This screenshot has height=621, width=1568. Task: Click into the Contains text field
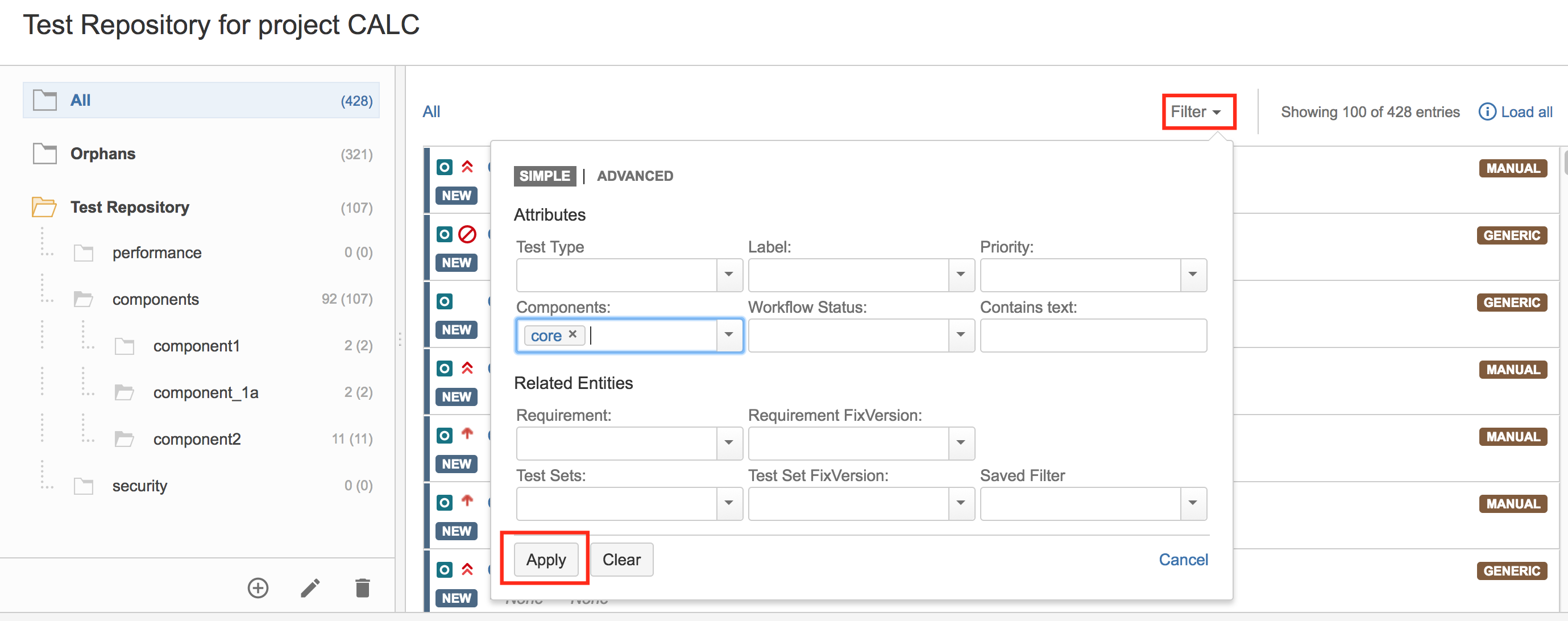tap(1093, 335)
